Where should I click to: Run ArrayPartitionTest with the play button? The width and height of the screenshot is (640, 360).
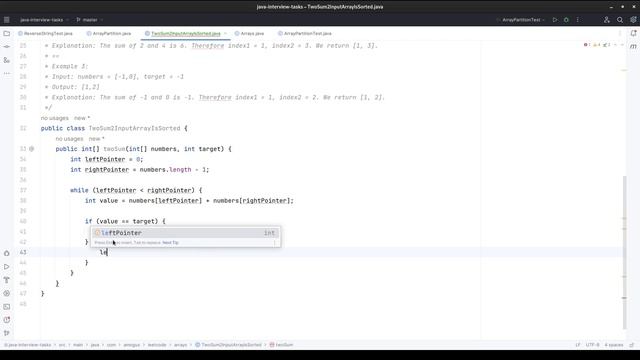tap(555, 20)
